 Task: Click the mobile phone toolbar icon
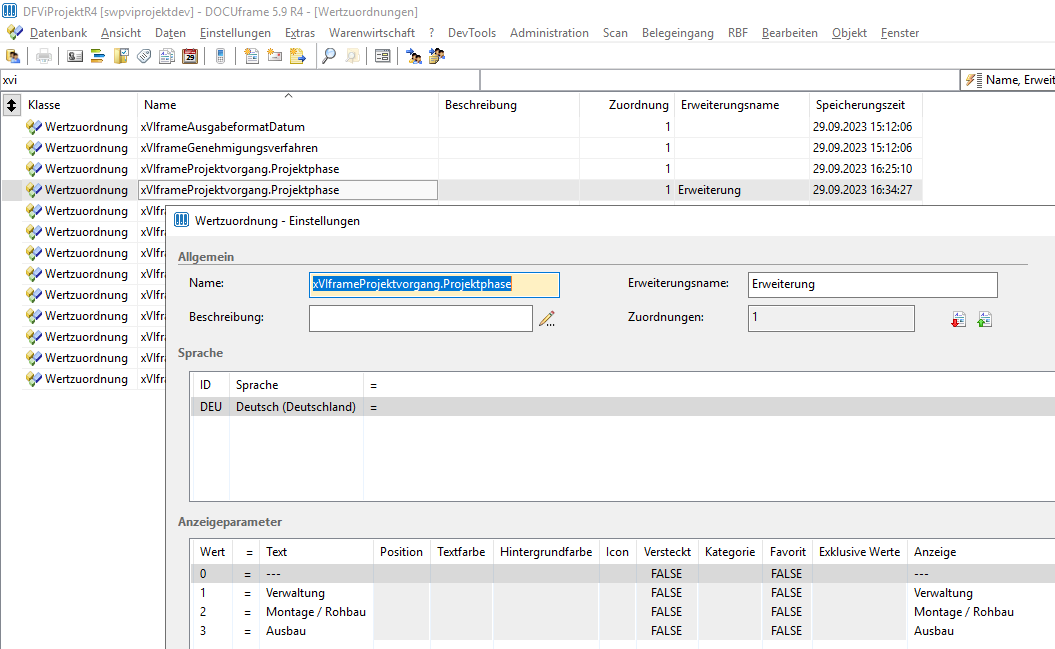click(x=220, y=56)
